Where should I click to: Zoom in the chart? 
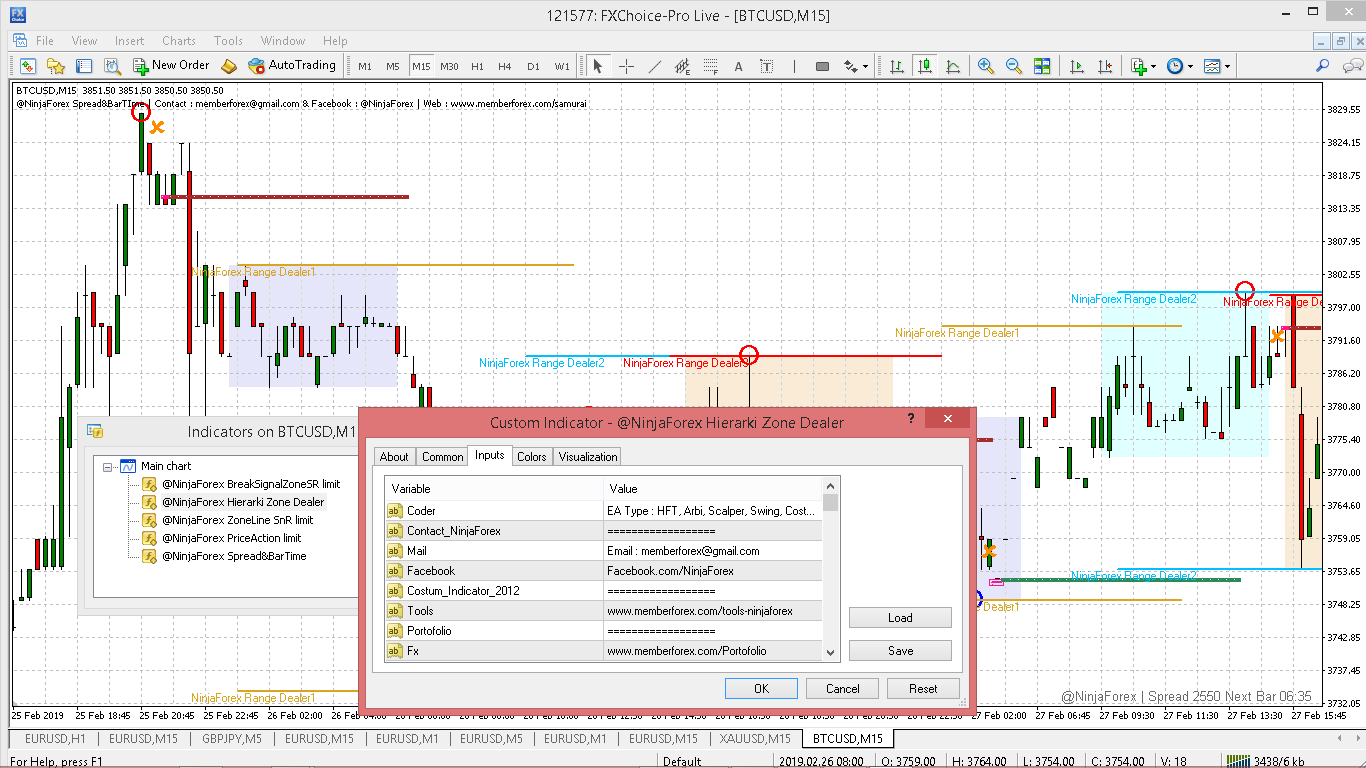pyautogui.click(x=986, y=66)
